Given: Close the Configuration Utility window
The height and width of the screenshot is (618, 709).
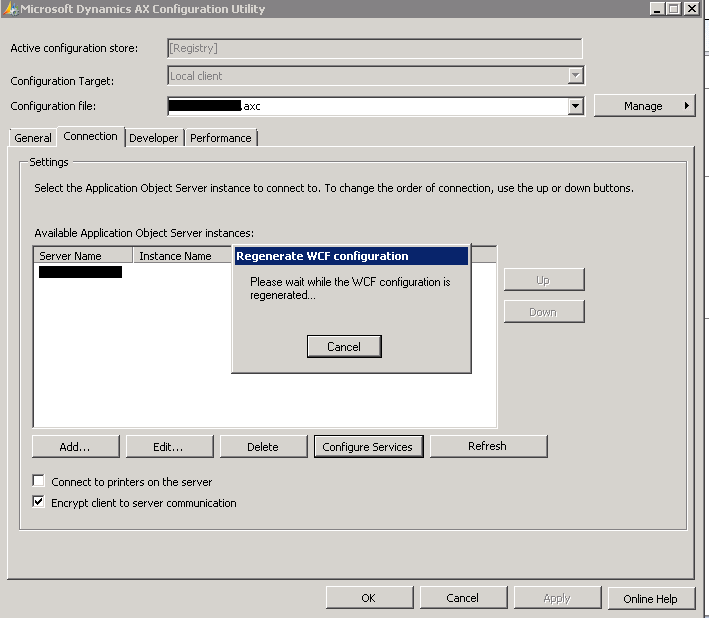Looking at the screenshot, I should pyautogui.click(x=692, y=9).
